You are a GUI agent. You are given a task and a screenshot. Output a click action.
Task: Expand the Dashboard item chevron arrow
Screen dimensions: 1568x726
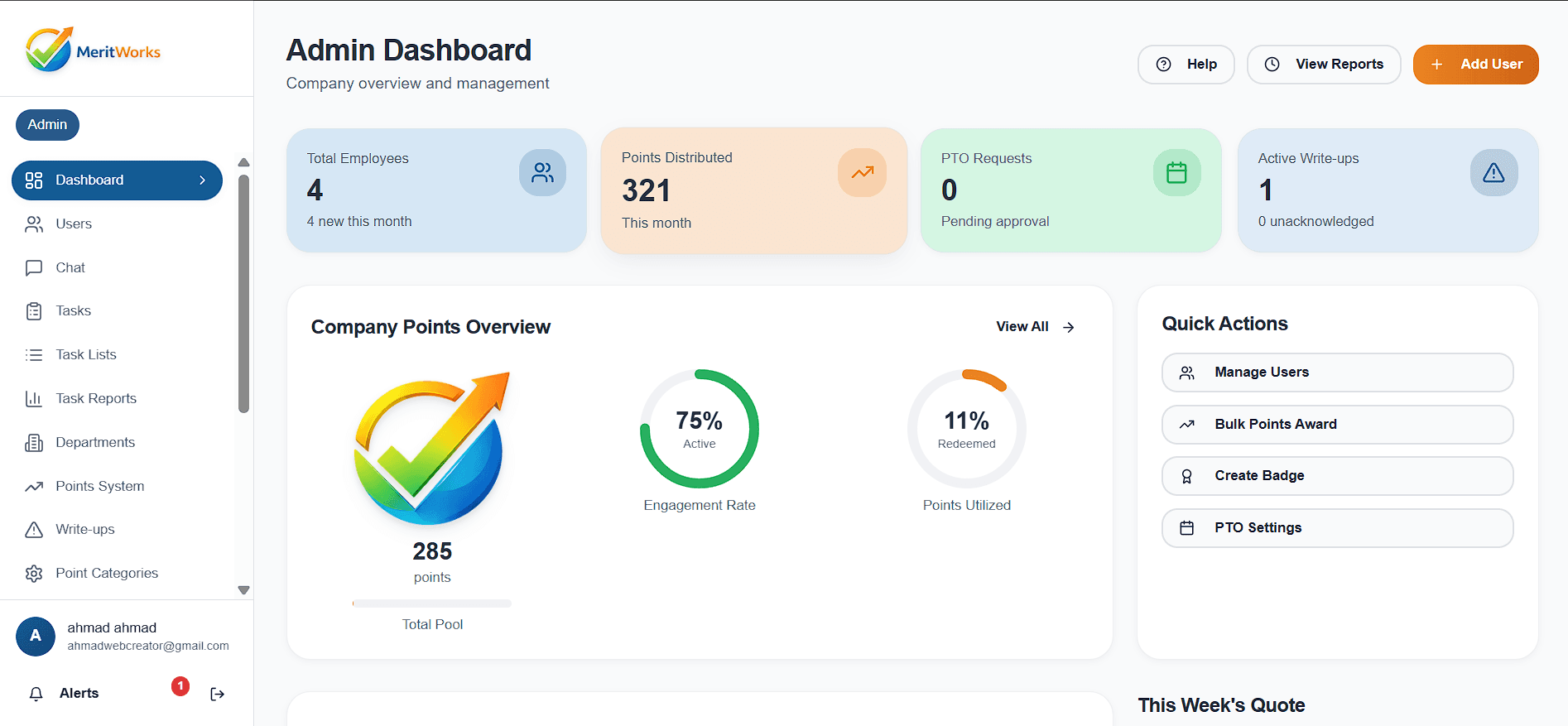coord(203,180)
